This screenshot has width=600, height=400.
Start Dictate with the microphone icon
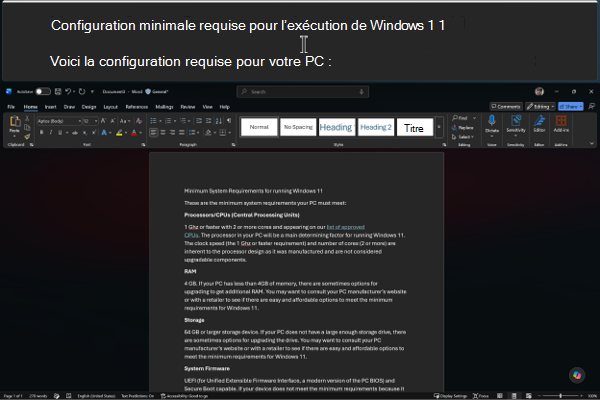pos(492,121)
